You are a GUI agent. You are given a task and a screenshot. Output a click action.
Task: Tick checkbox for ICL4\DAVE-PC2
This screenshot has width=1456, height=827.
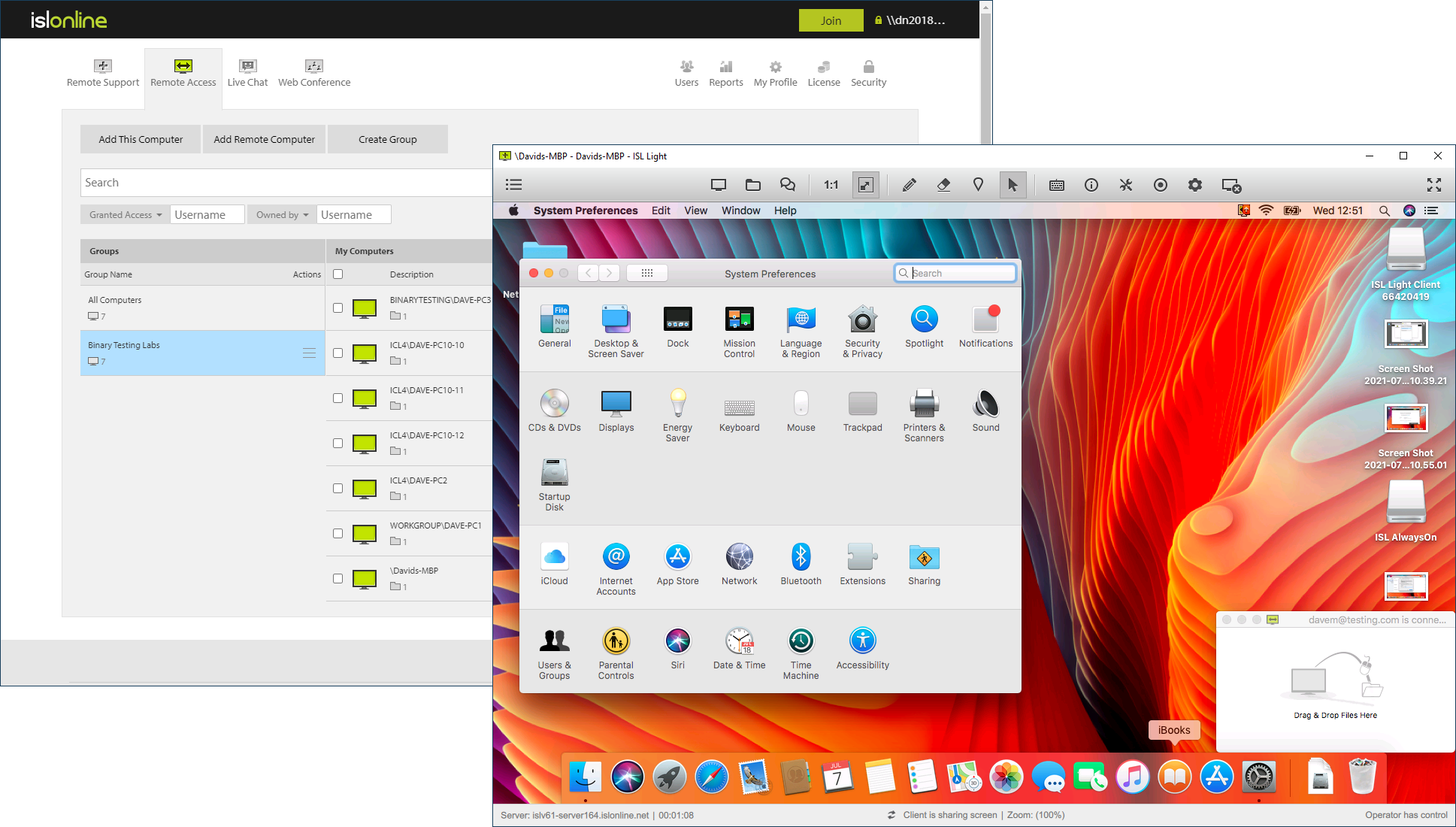tap(338, 488)
